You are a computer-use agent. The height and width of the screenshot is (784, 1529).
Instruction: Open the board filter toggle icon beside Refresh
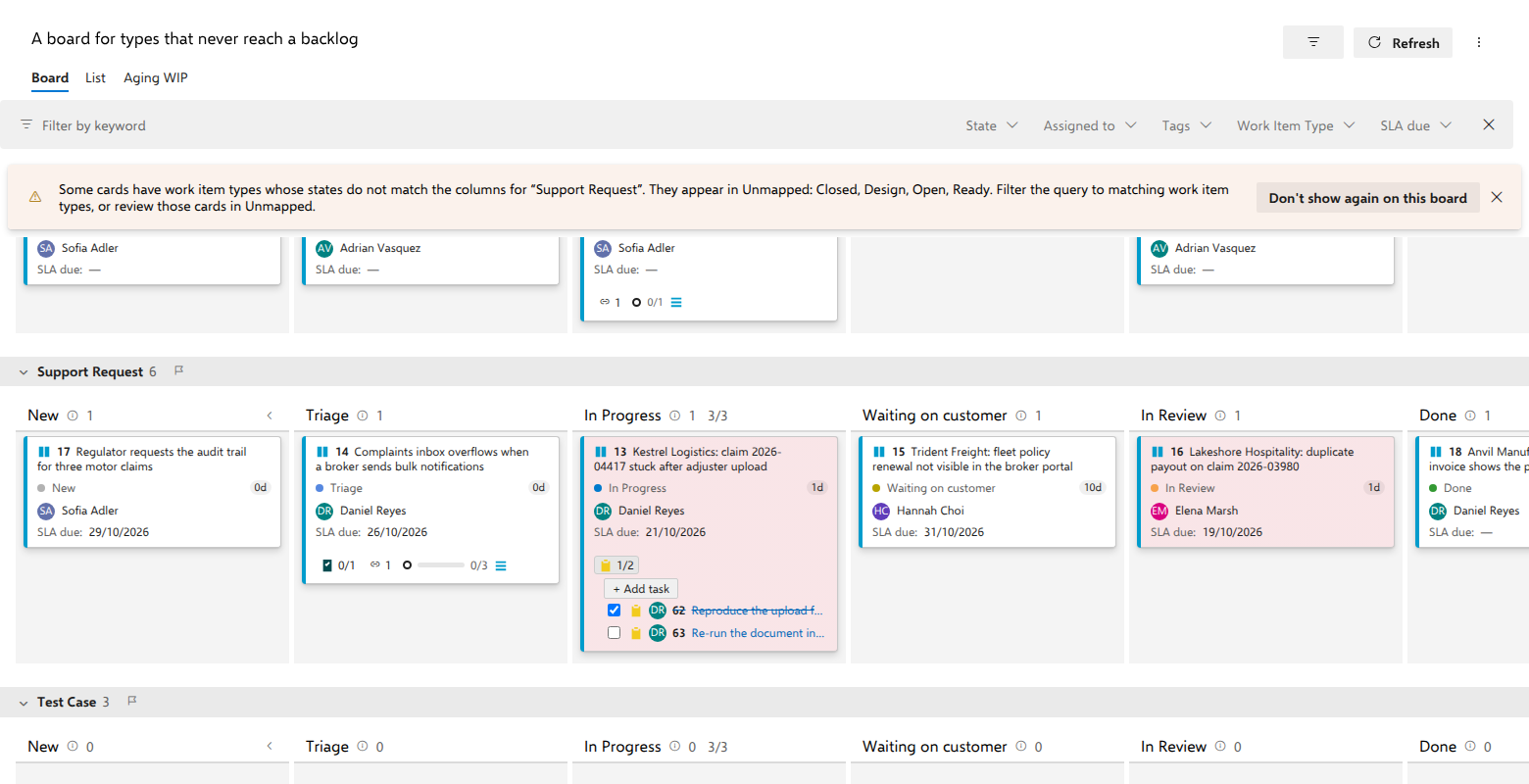pyautogui.click(x=1313, y=42)
